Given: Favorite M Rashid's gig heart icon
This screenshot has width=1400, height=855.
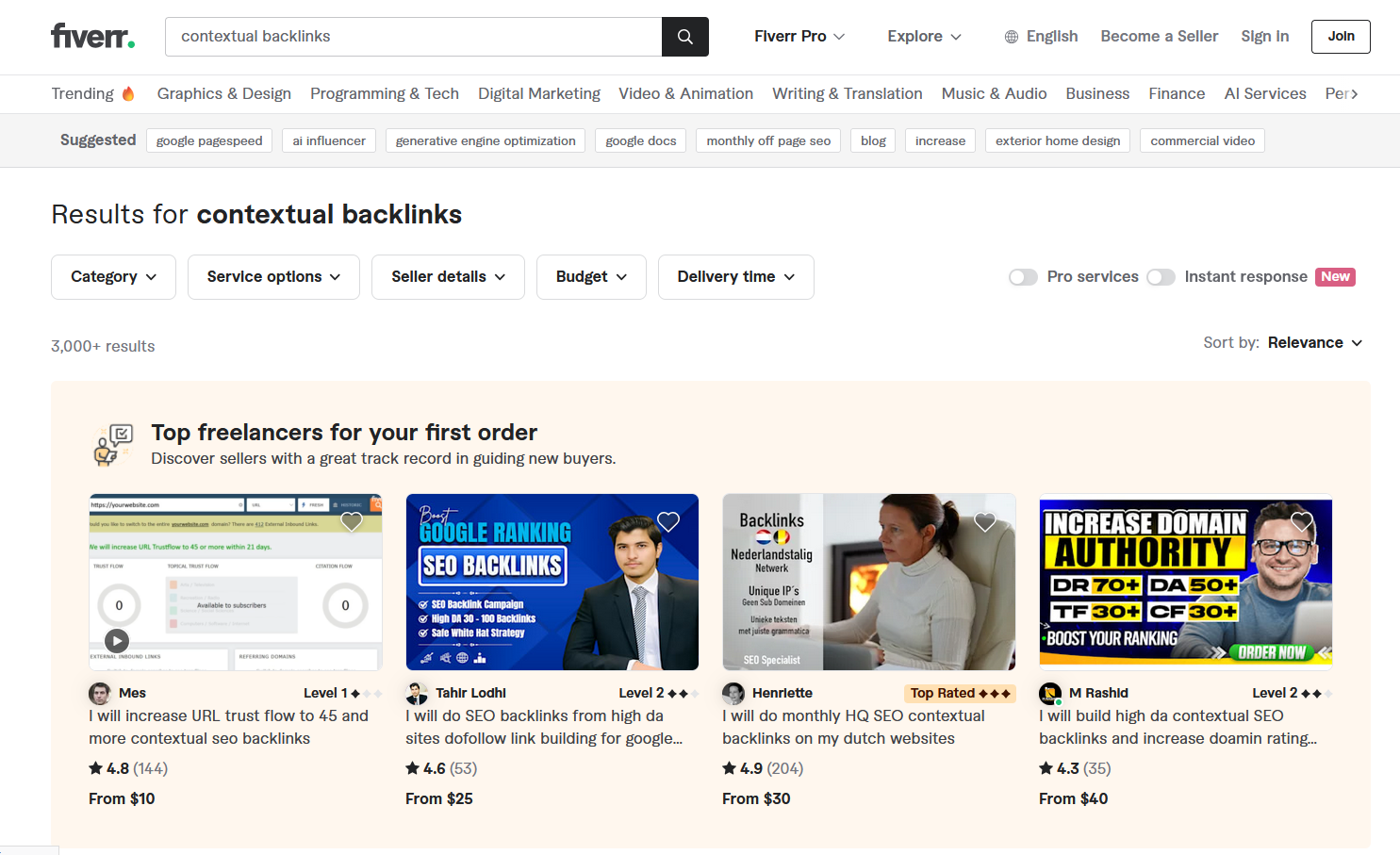Looking at the screenshot, I should [1302, 521].
